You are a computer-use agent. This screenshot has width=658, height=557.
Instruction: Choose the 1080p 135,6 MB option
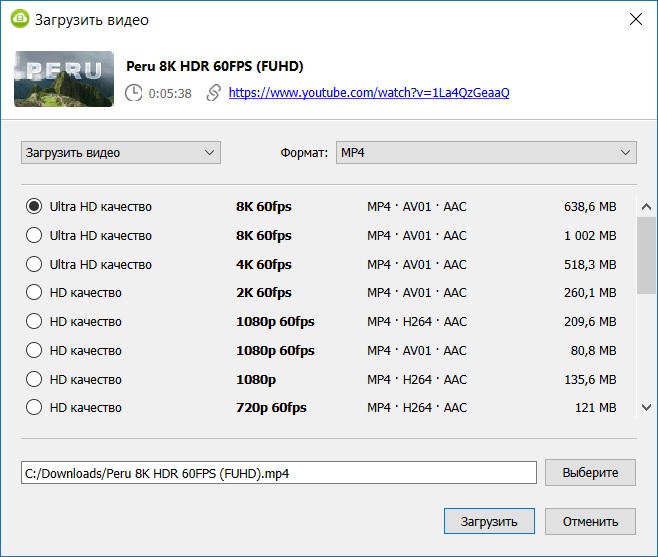(34, 379)
